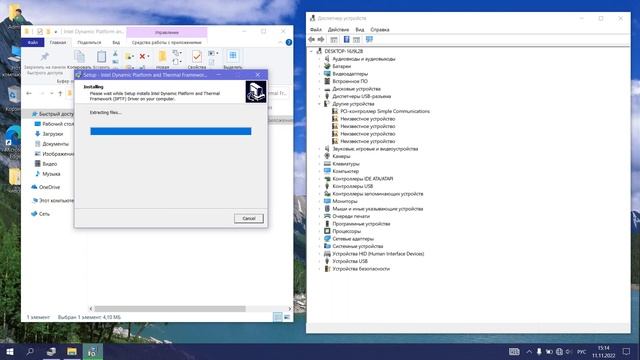Expand the Дисковые устройства category
Viewport: 640px width, 360px height.
point(320,89)
